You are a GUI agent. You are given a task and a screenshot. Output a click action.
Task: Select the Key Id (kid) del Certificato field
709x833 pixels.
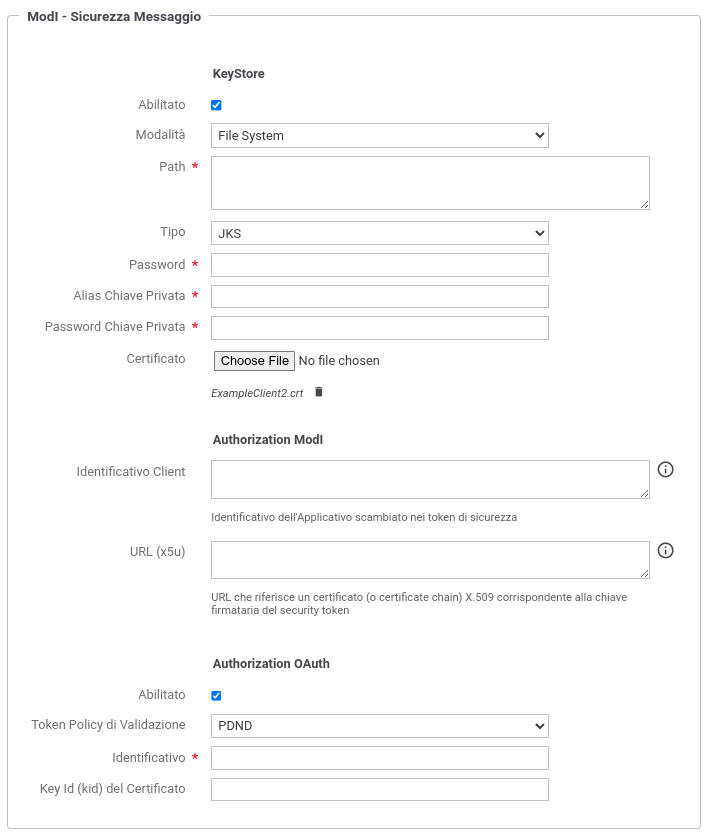point(379,790)
